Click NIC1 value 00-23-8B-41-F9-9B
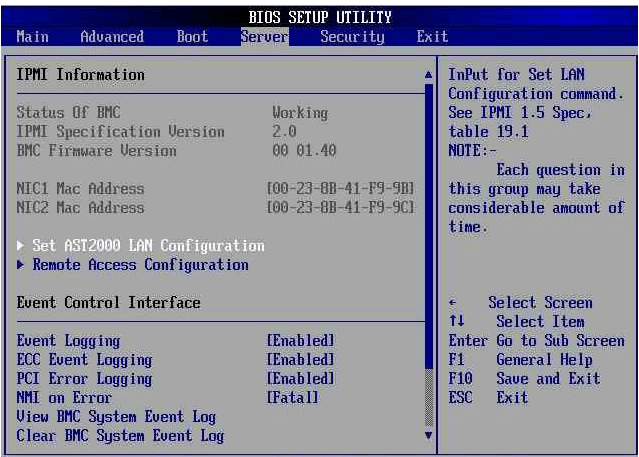Viewport: 639px width, 457px height. (x=340, y=189)
